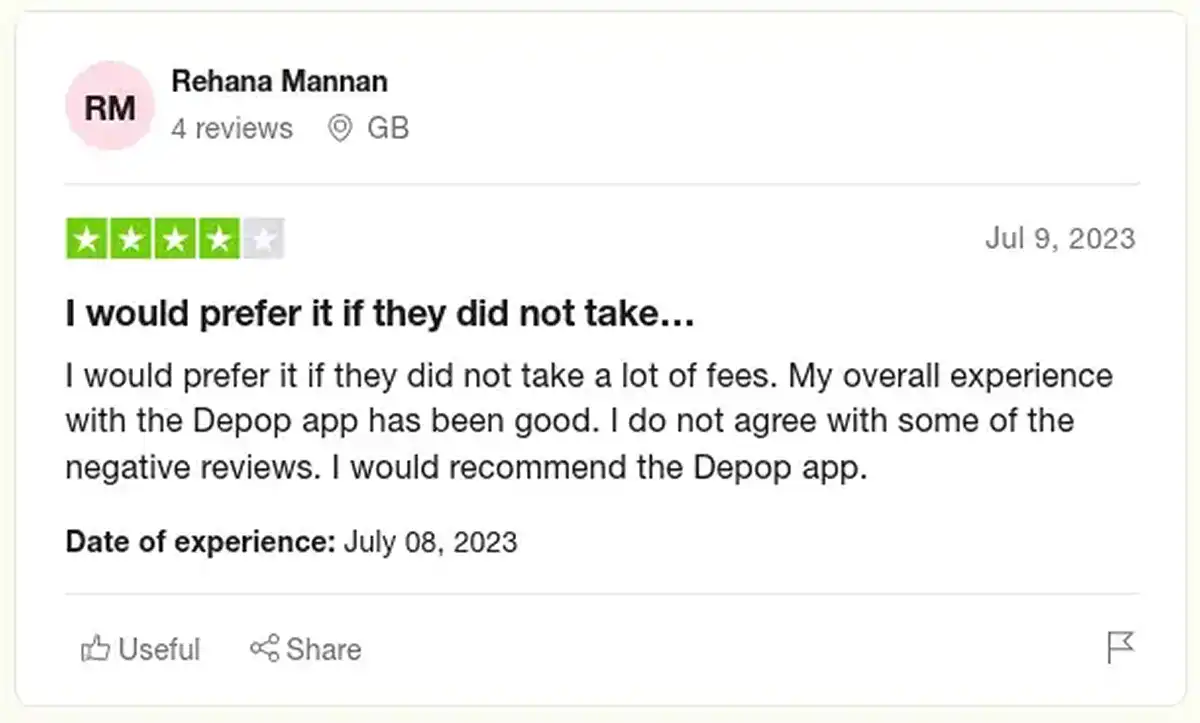Click the thumbs-up Useful icon
This screenshot has width=1200, height=723.
point(96,649)
